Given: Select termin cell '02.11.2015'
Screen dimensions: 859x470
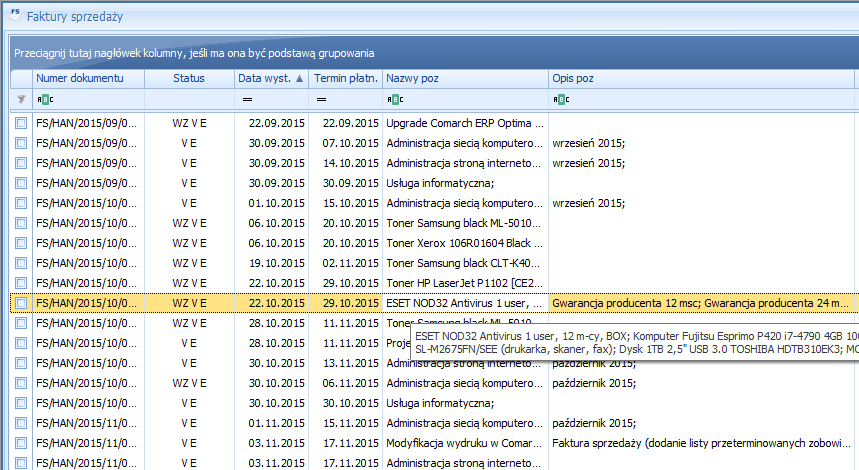Looking at the screenshot, I should [x=346, y=263].
